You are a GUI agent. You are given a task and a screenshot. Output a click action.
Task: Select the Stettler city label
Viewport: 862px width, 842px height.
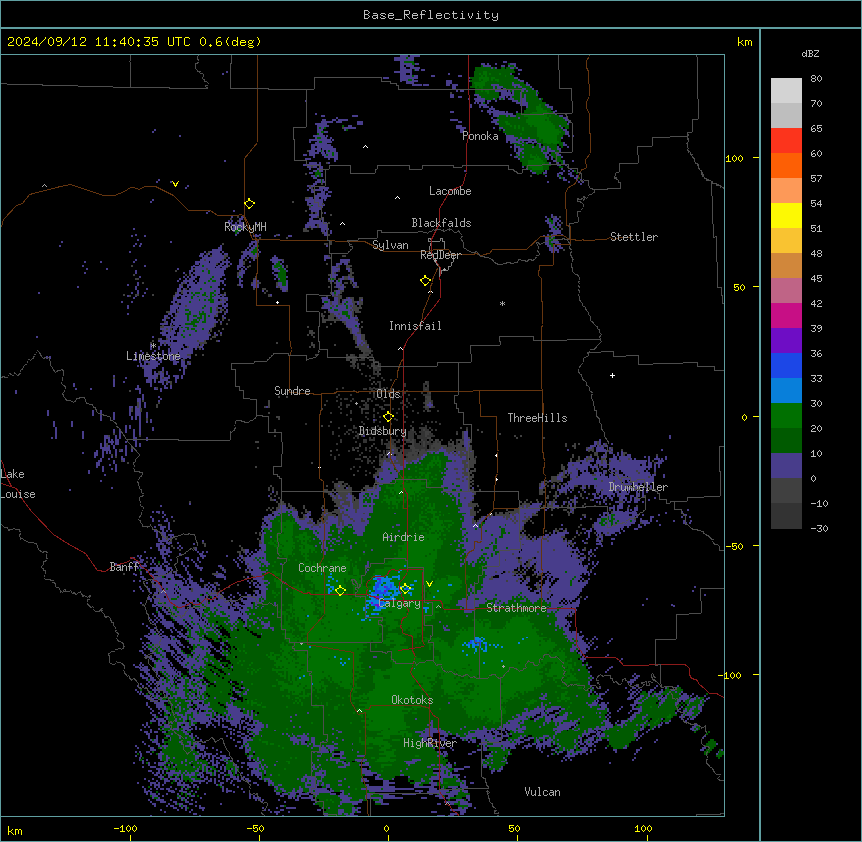tap(634, 237)
